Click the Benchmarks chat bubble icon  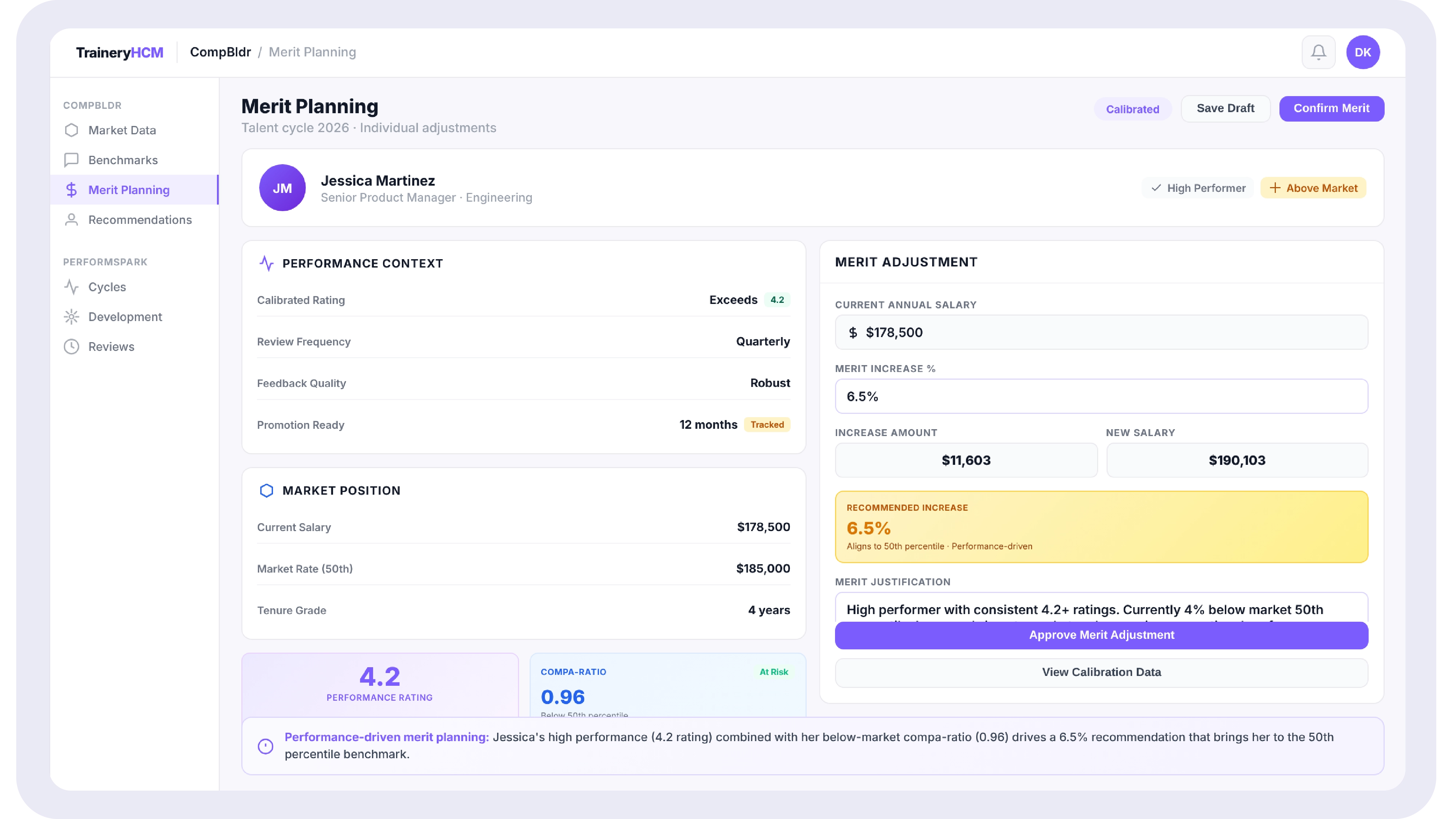71,160
